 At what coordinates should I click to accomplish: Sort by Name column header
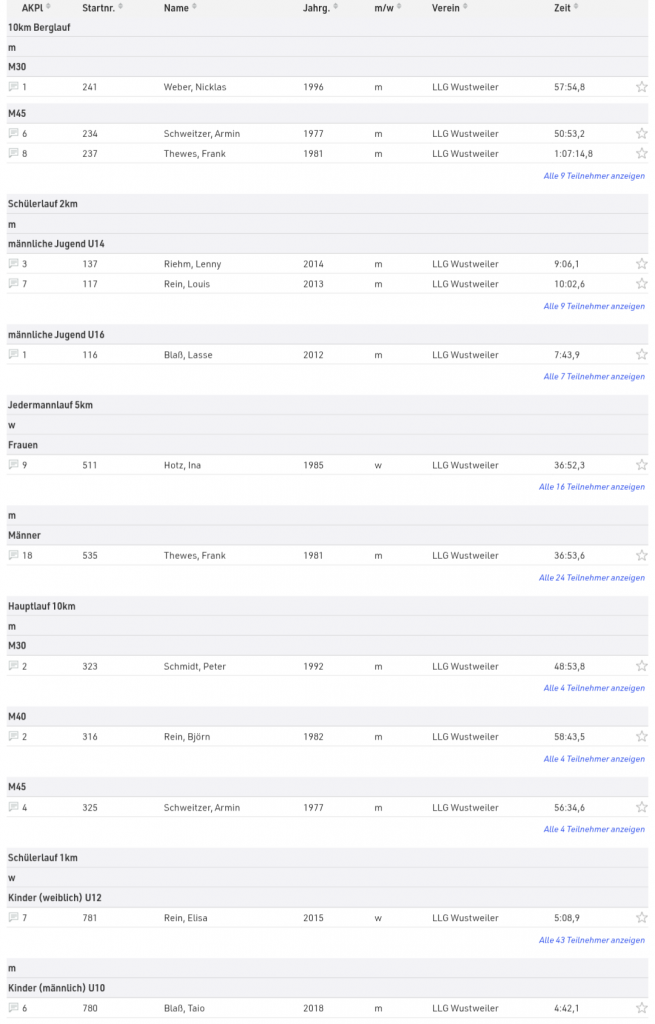(179, 8)
